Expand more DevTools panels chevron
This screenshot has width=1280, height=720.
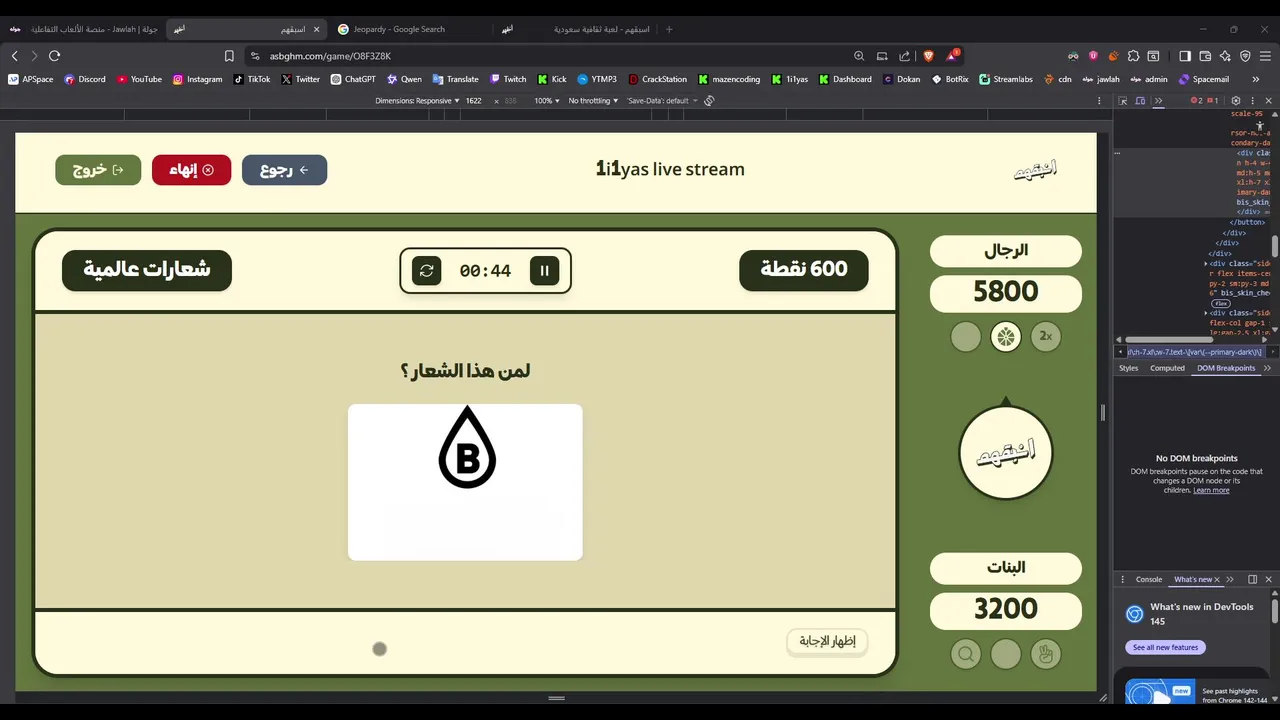click(x=1159, y=101)
